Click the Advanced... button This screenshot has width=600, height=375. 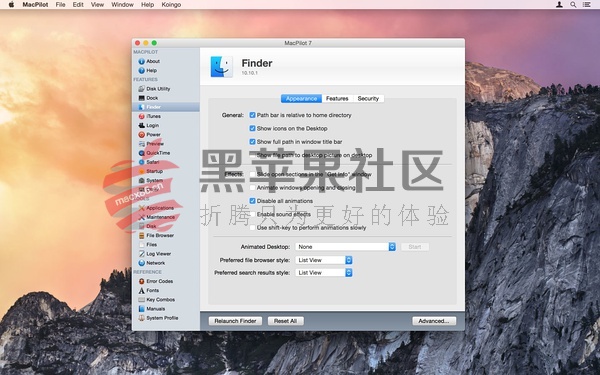434,321
